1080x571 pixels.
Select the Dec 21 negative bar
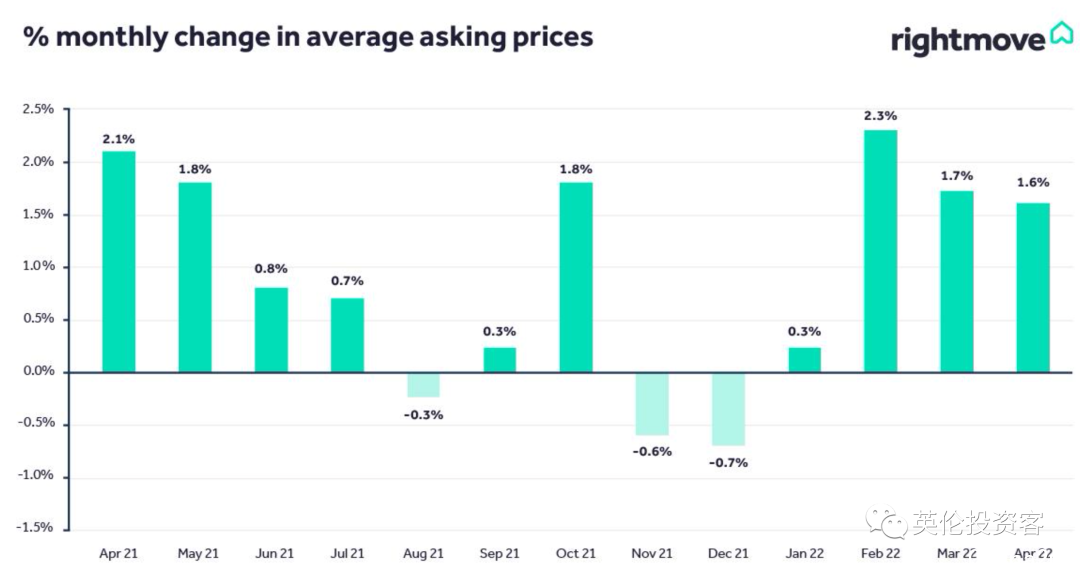pyautogui.click(x=728, y=409)
